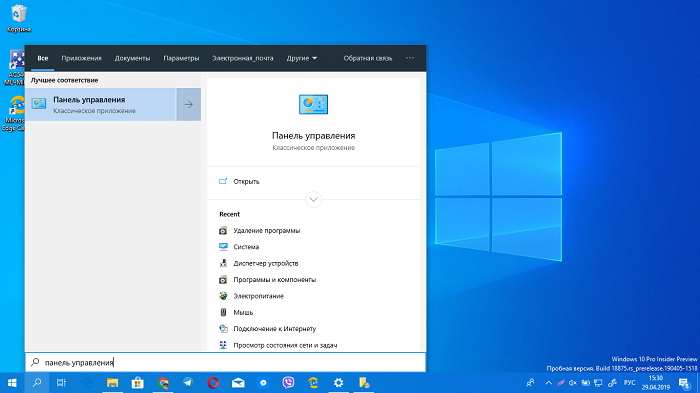
Task: Click the search box with панель управления
Action: [225, 362]
